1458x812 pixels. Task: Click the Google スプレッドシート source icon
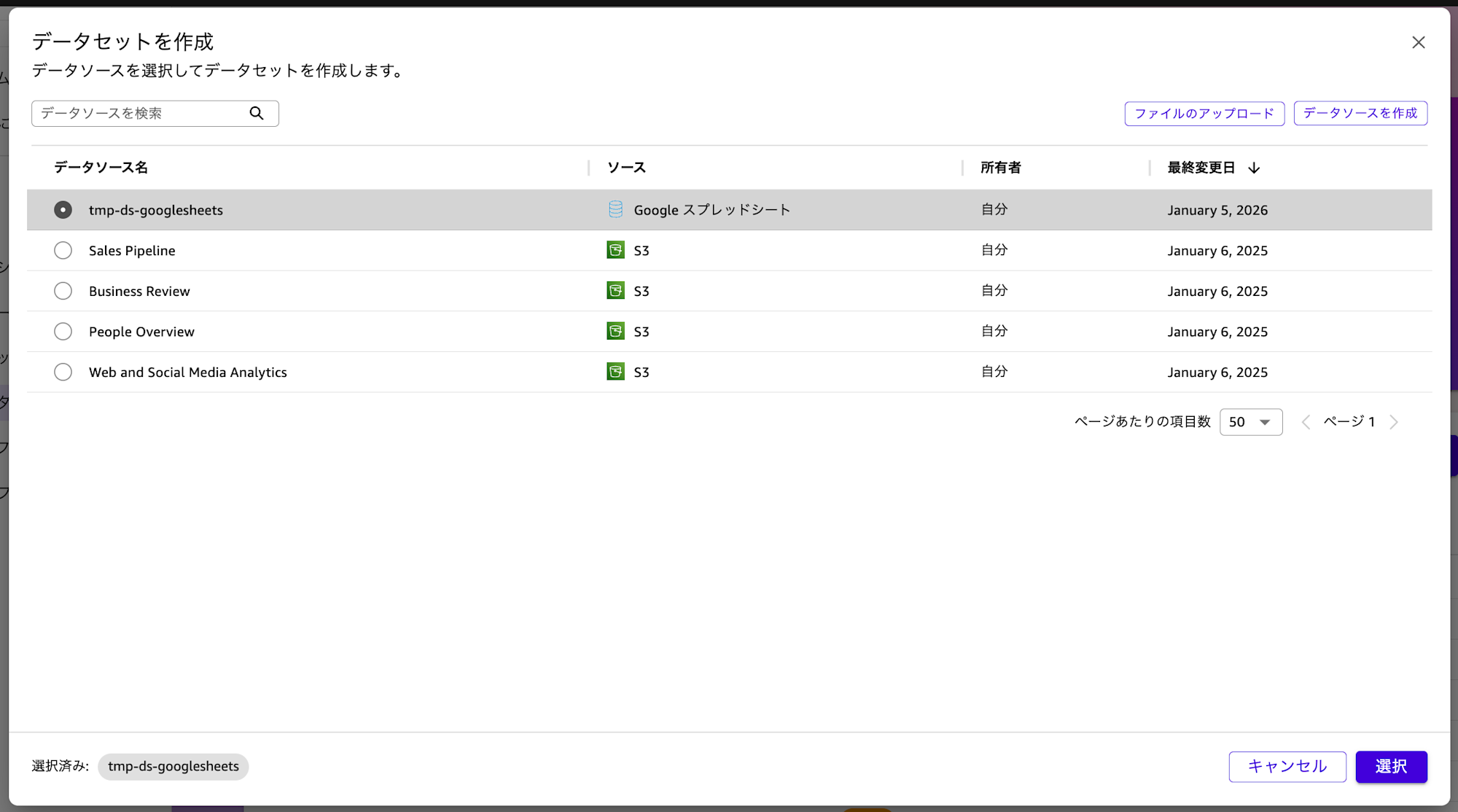(615, 209)
